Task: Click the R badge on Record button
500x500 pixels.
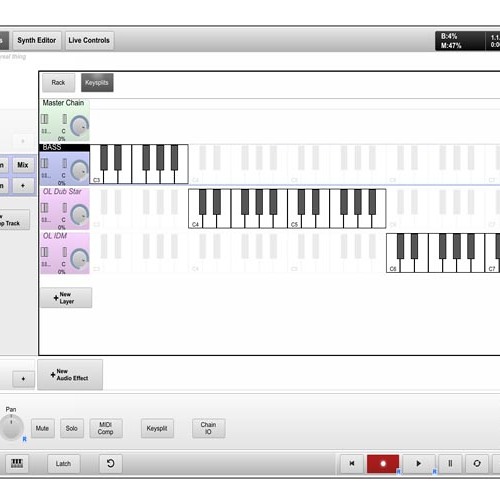Action: 398,471
